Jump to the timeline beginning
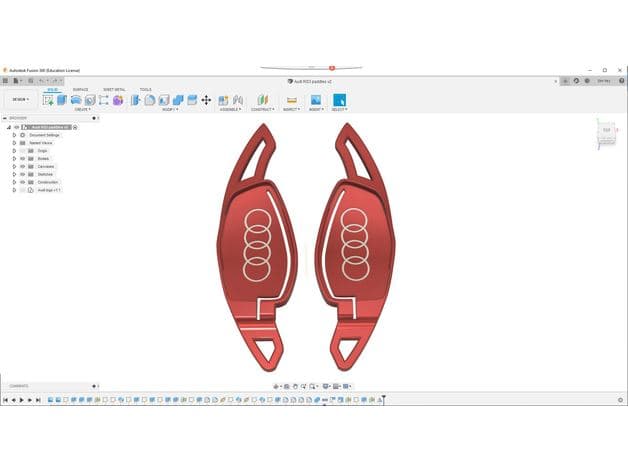The image size is (628, 472). click(5, 400)
